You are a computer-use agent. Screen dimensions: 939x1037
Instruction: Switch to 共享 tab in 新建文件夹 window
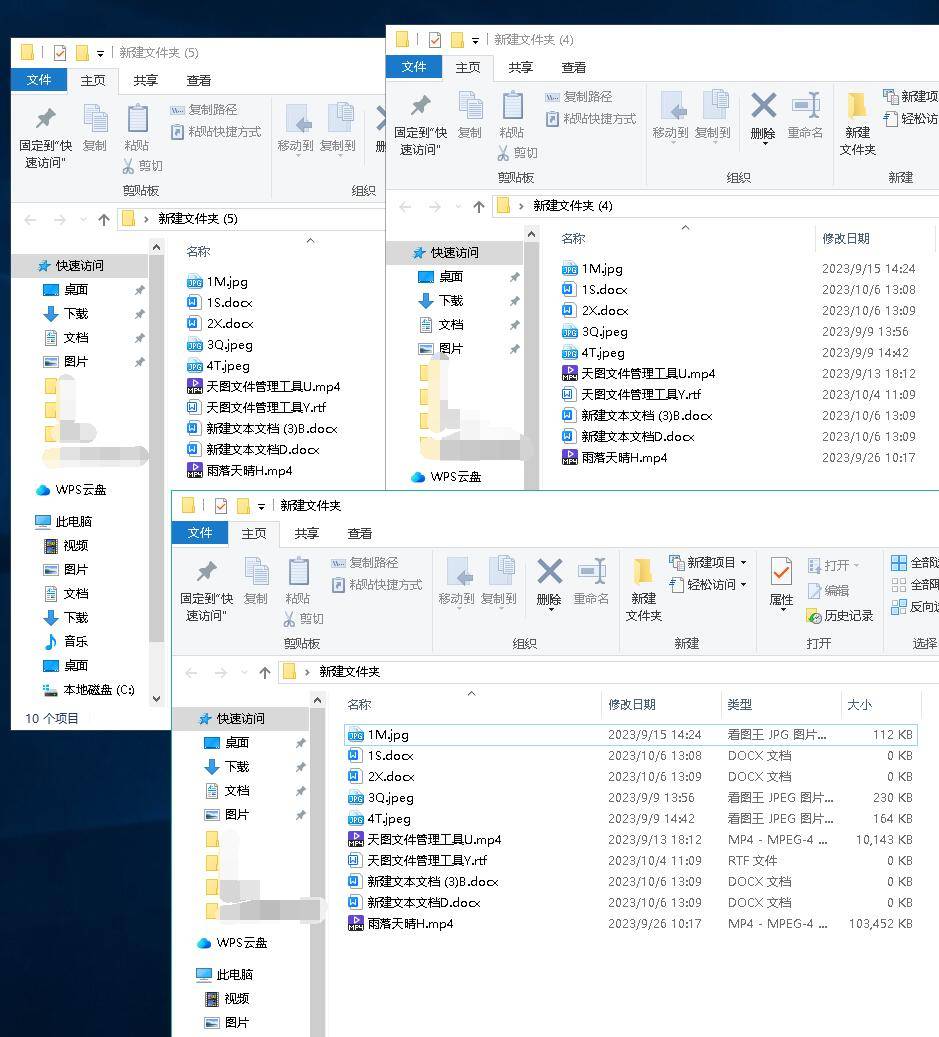click(x=306, y=534)
